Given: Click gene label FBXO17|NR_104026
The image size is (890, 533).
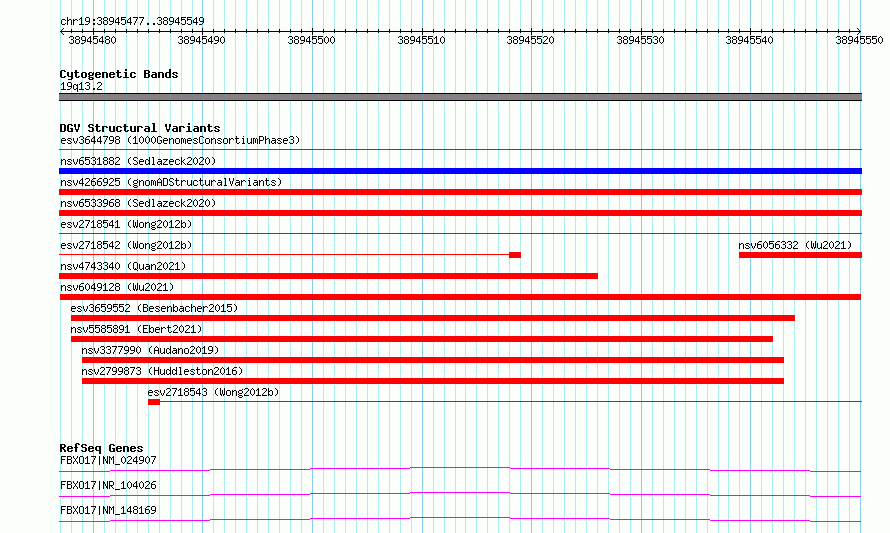Looking at the screenshot, I should coord(108,485).
